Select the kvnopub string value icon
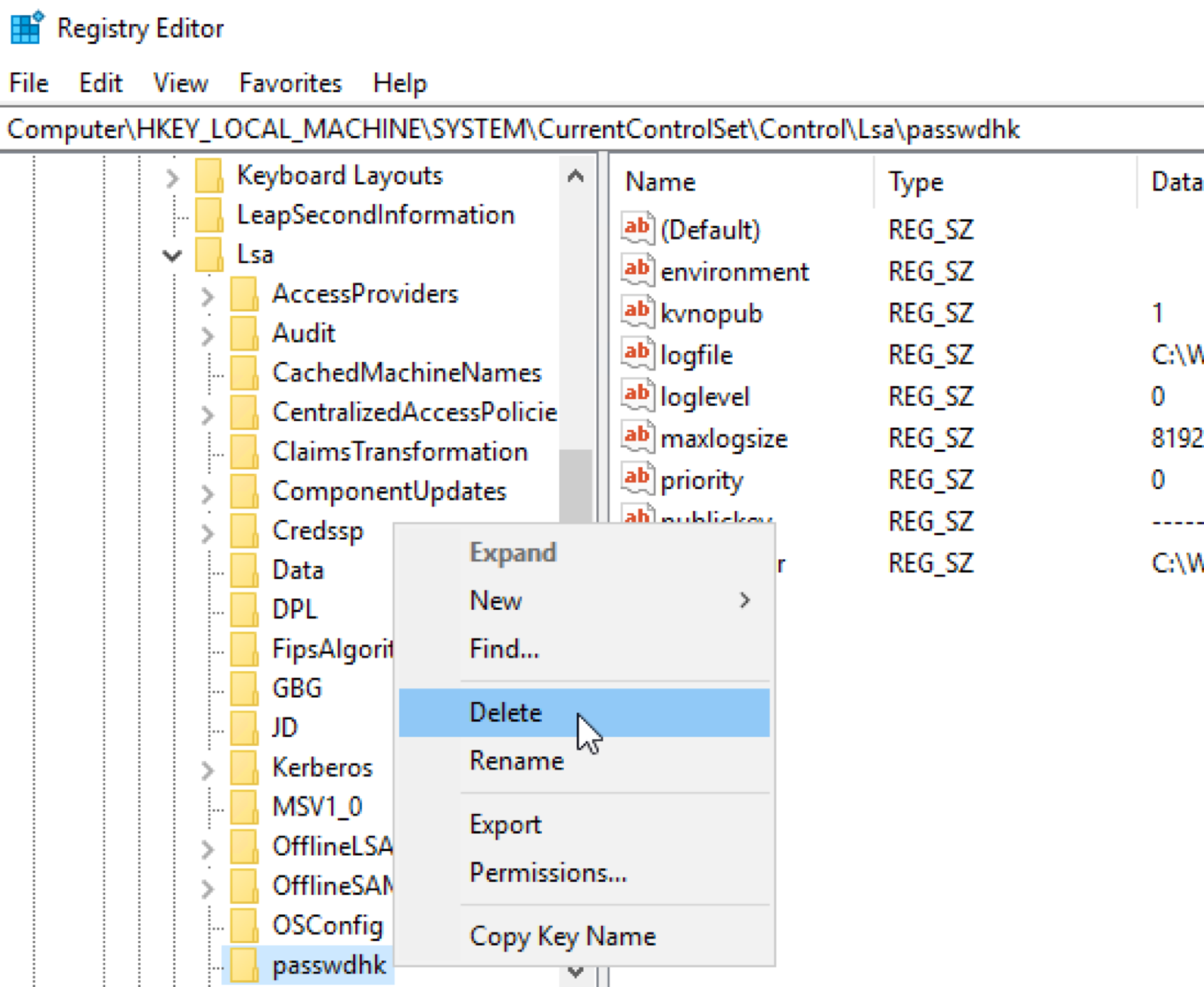 [x=636, y=311]
